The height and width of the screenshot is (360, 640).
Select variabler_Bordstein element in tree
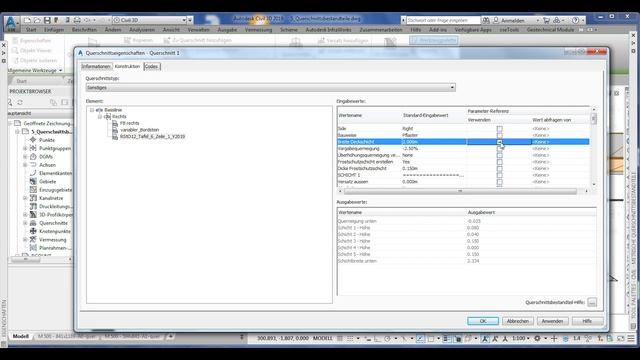tap(140, 130)
